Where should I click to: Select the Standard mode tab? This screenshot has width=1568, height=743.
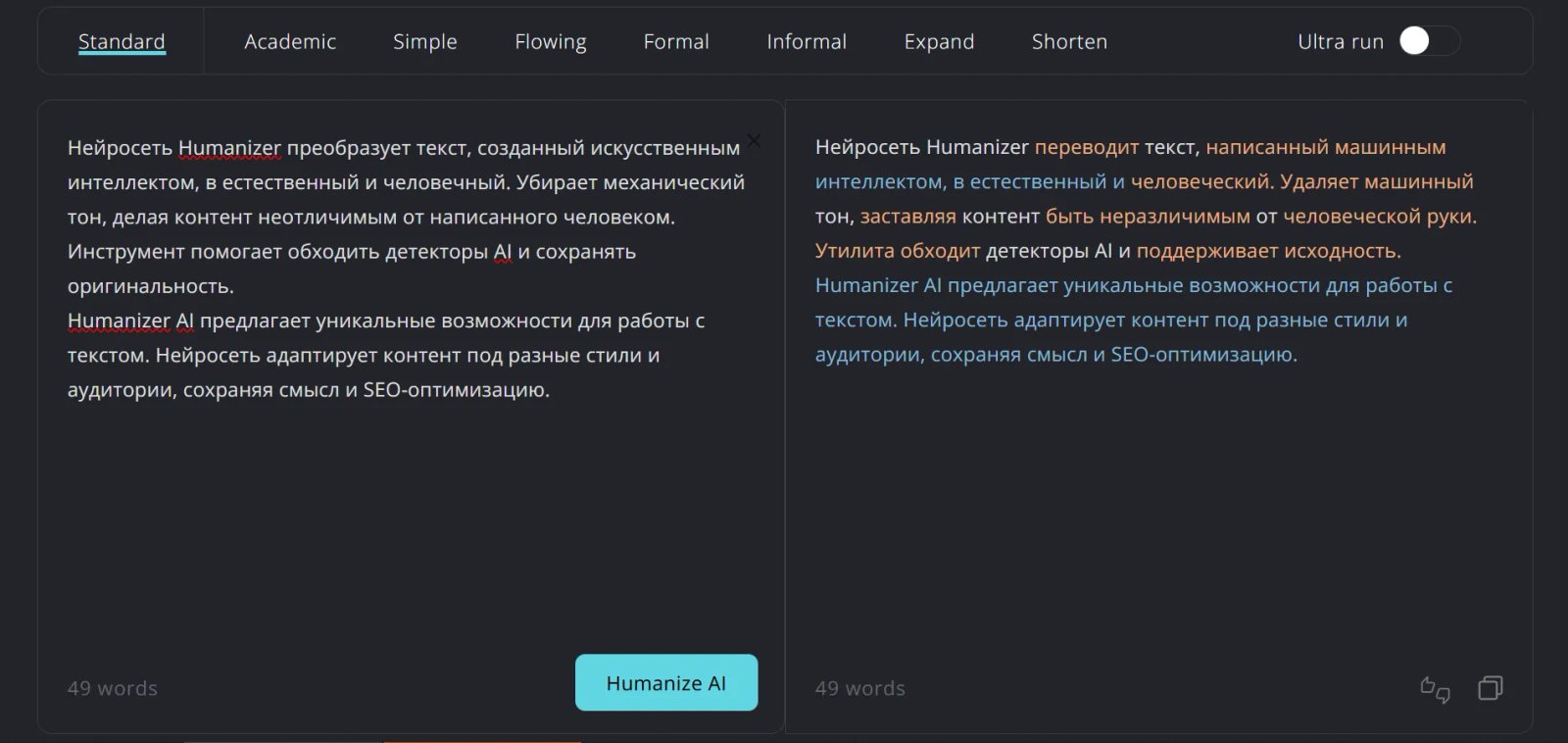(x=122, y=41)
